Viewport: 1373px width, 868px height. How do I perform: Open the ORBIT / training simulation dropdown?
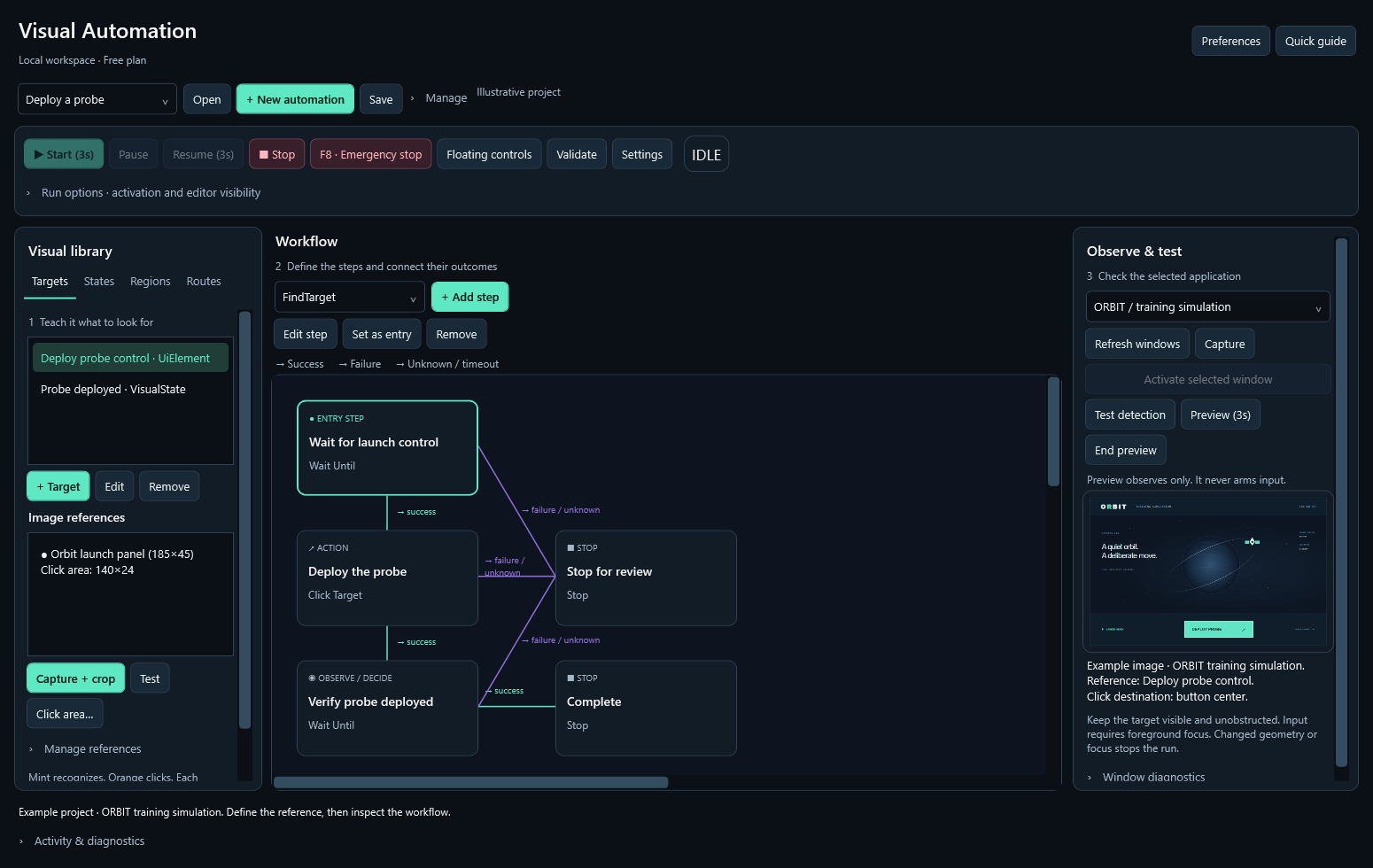(1207, 306)
